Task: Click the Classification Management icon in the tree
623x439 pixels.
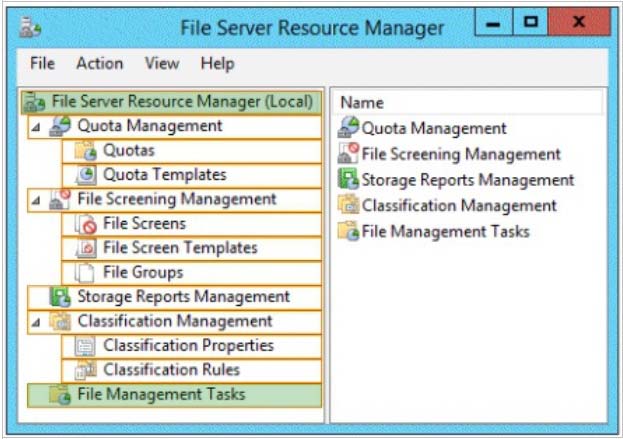Action: [x=60, y=321]
